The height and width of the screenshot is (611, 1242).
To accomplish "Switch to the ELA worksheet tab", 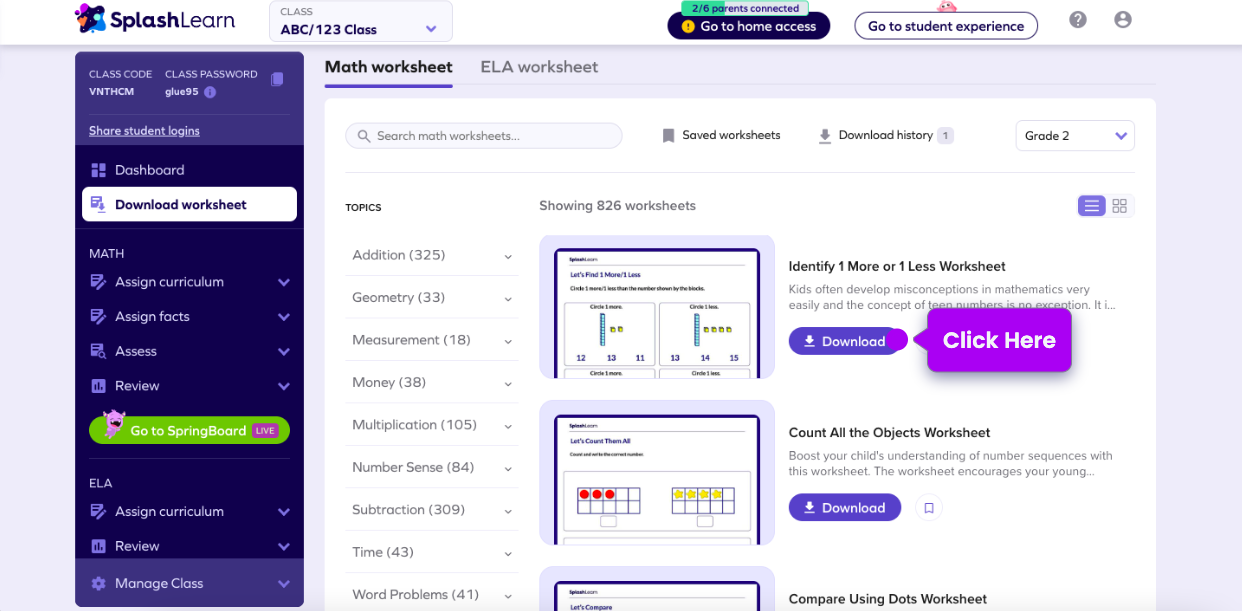I will coord(539,67).
